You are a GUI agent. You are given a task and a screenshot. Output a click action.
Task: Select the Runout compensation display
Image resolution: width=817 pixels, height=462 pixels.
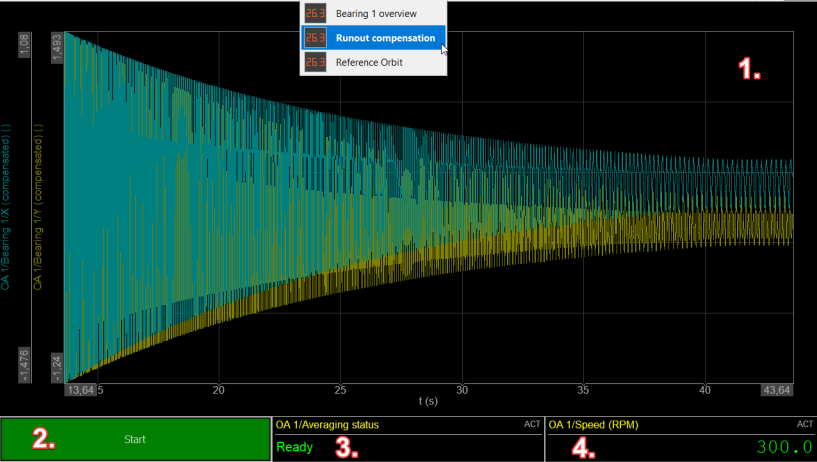(373, 38)
